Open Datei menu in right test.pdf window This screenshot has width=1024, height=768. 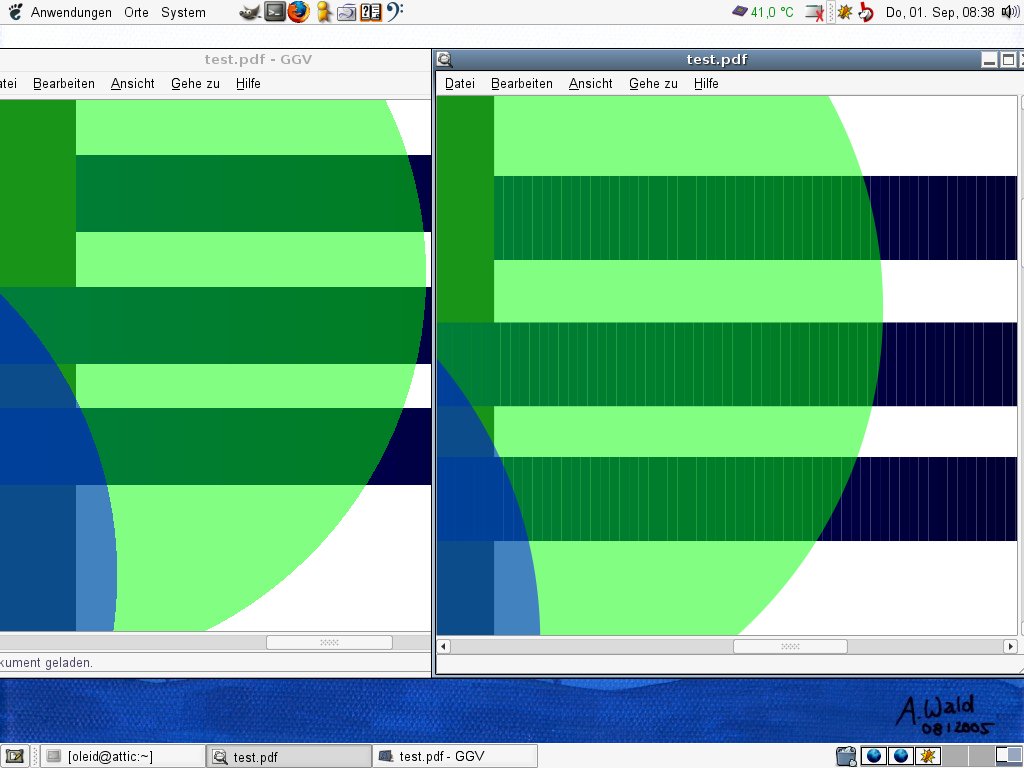coord(460,83)
